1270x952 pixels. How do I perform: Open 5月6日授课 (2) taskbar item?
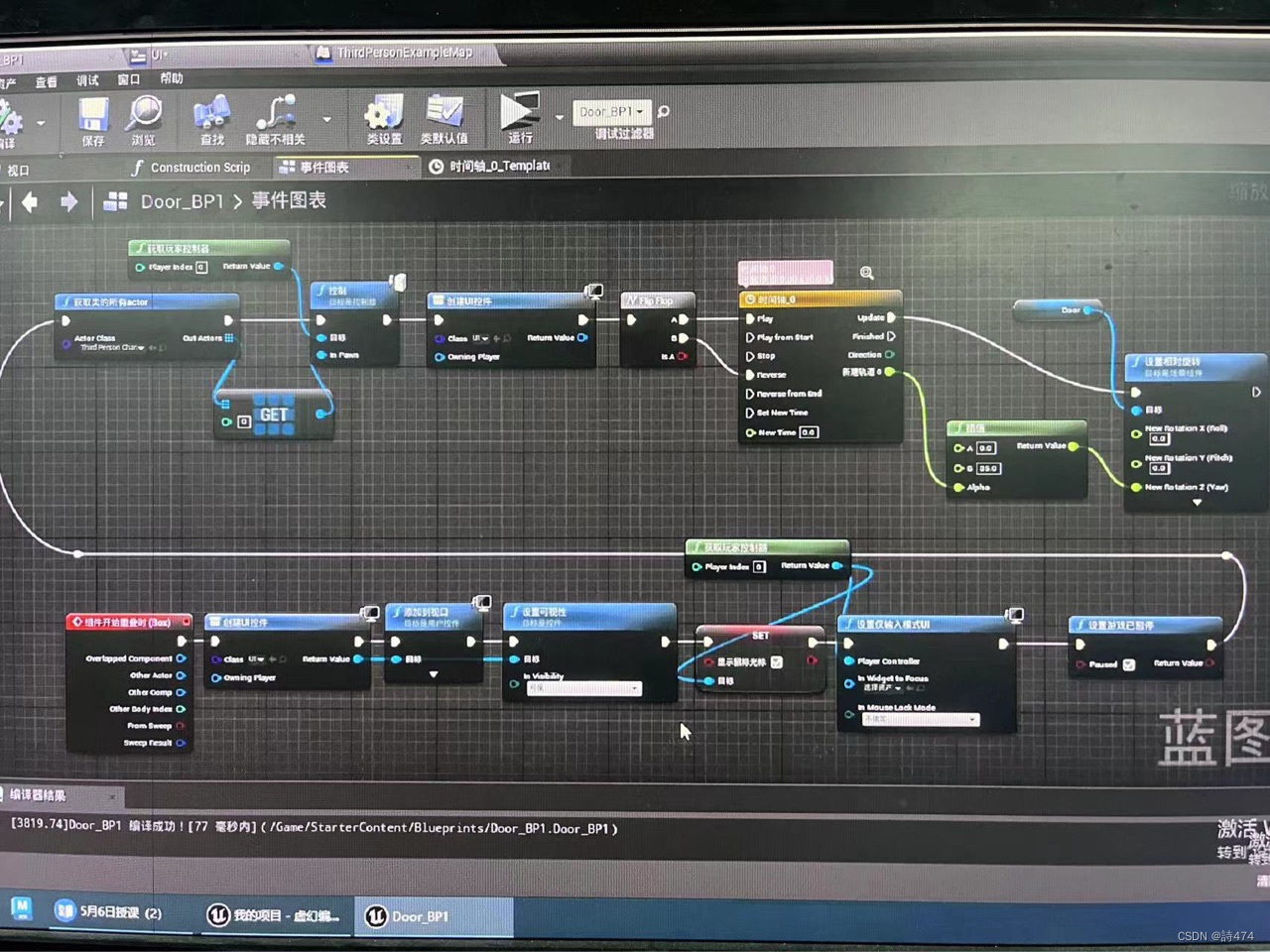109,911
